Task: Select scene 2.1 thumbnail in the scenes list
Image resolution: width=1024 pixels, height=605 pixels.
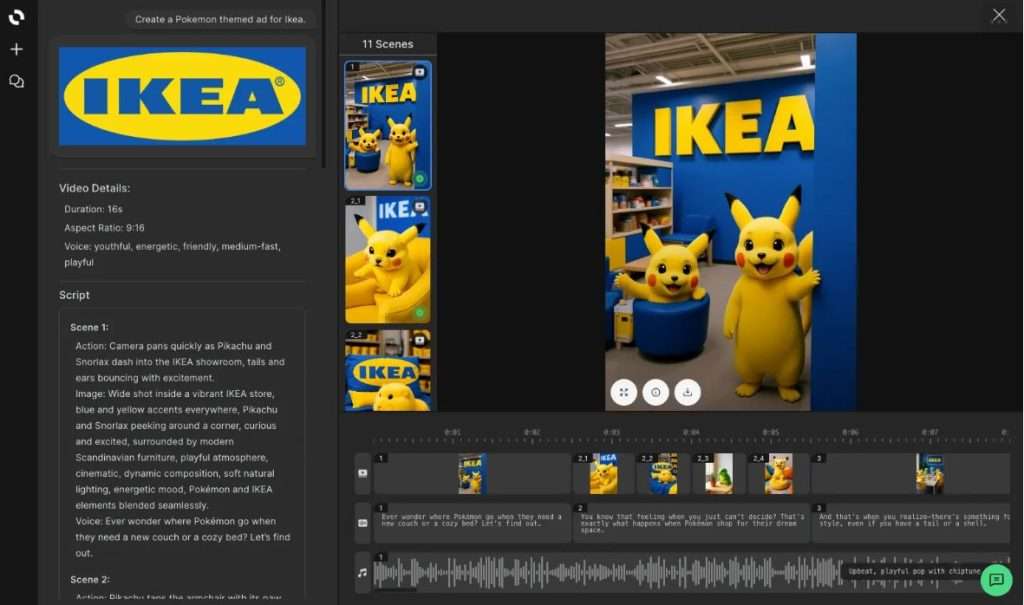Action: 388,259
